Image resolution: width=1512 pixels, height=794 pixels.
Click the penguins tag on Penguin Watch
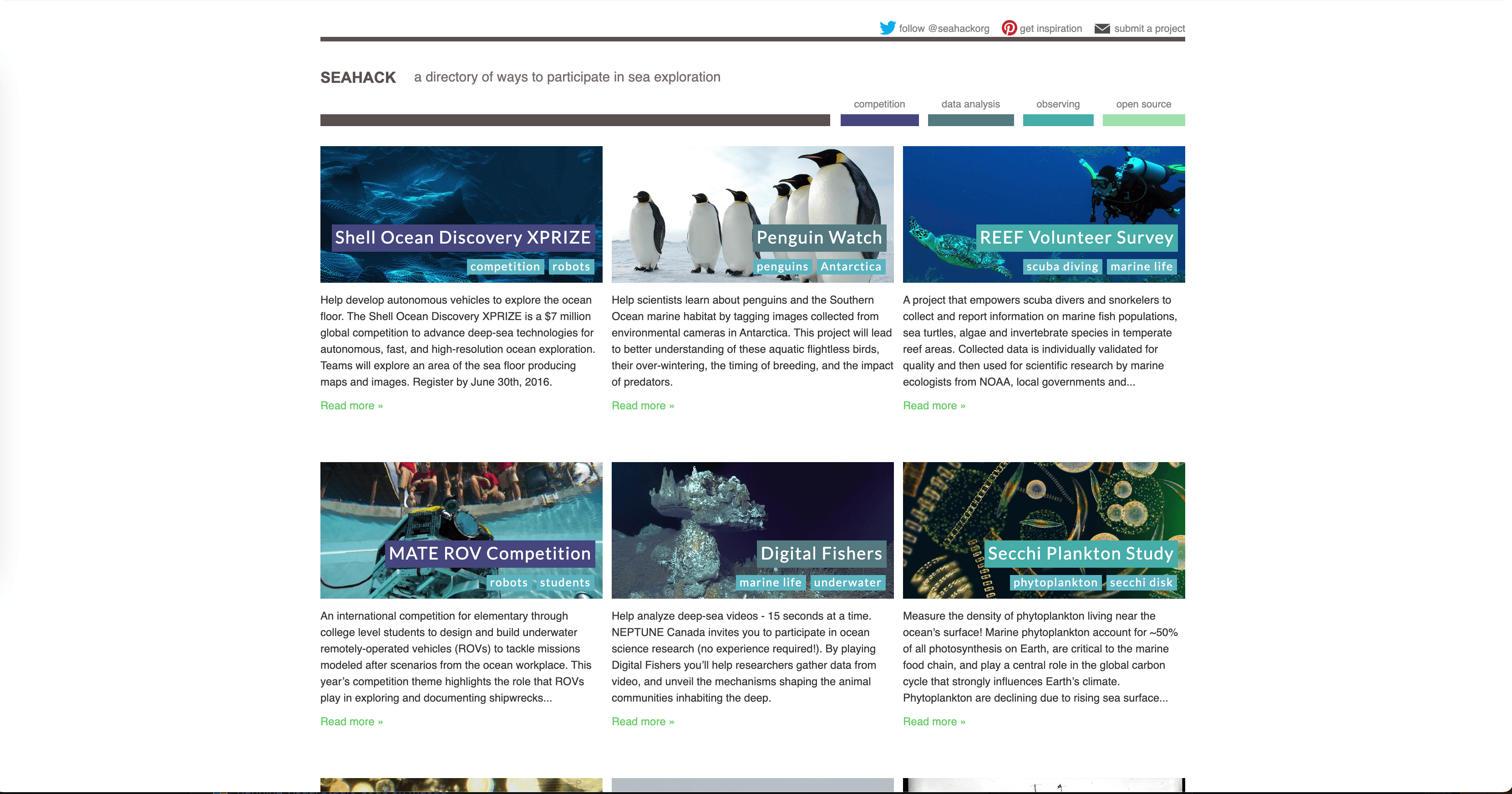(x=782, y=267)
